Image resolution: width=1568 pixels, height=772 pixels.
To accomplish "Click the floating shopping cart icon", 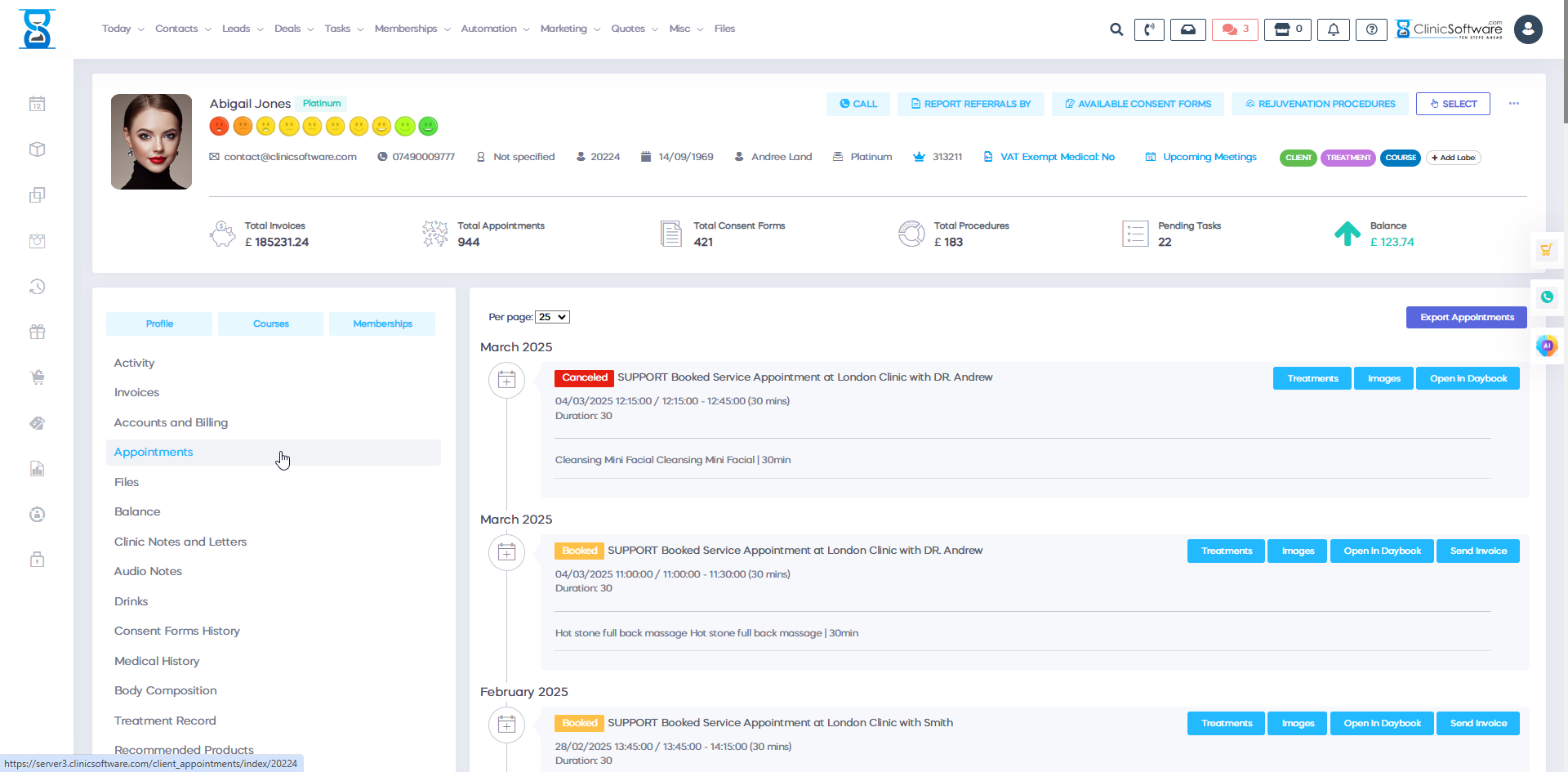I will pos(1546,250).
